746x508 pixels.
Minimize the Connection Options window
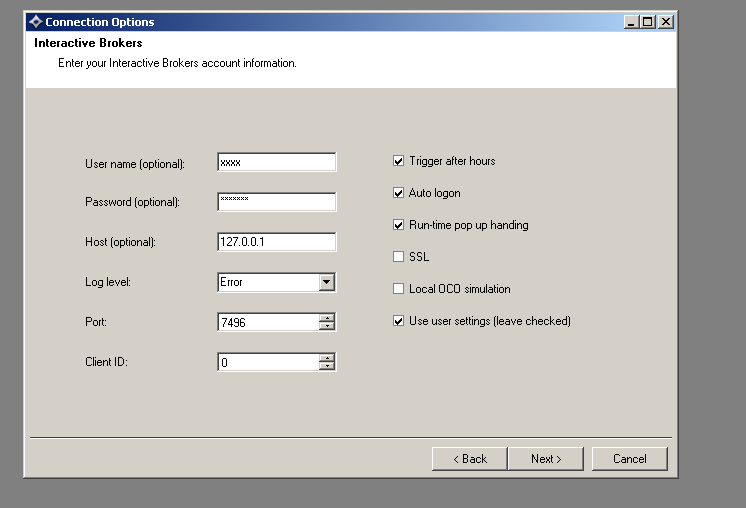(x=631, y=22)
